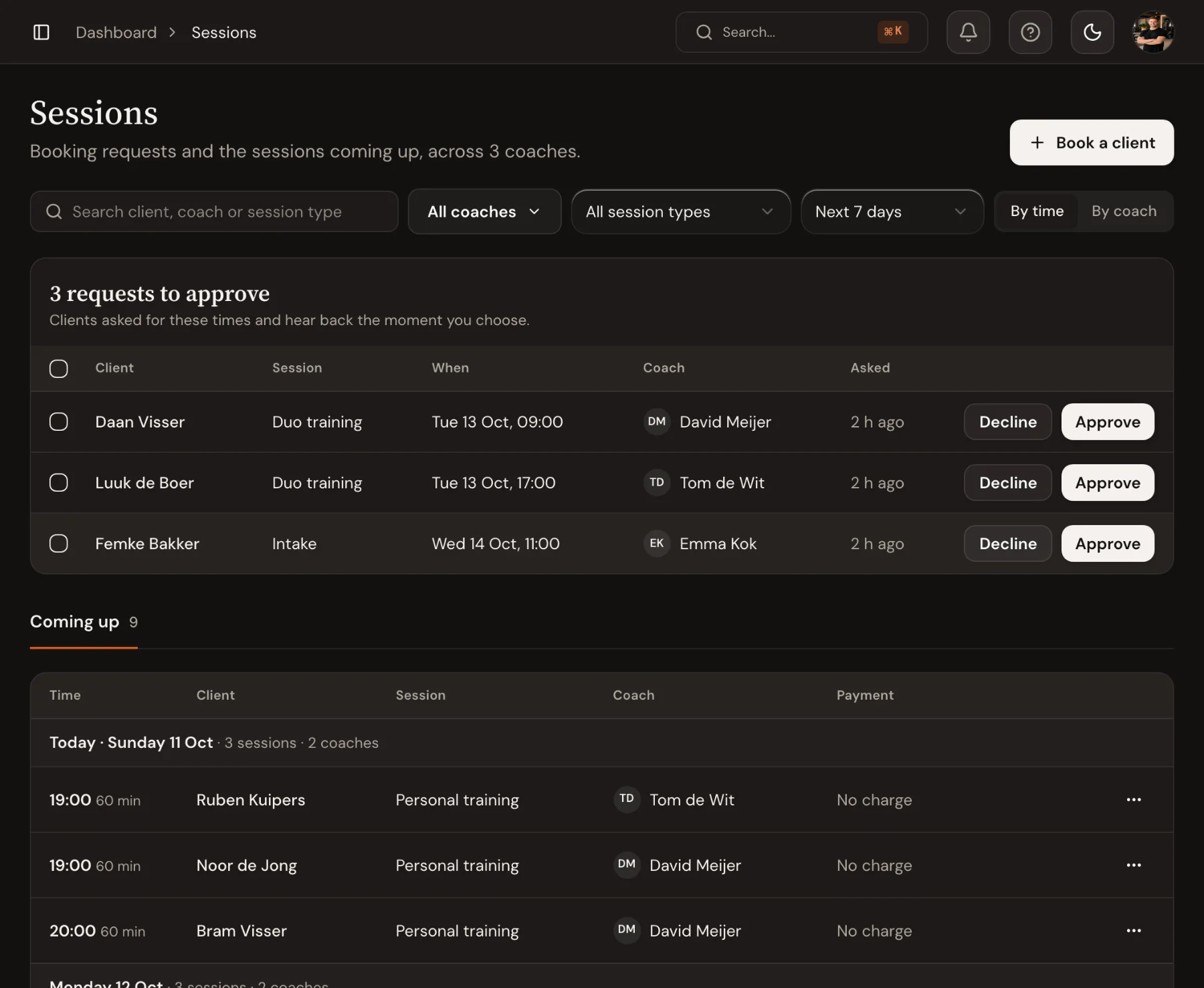Approve Femke Bakker's Intake request
Image resolution: width=1204 pixels, height=988 pixels.
1108,543
